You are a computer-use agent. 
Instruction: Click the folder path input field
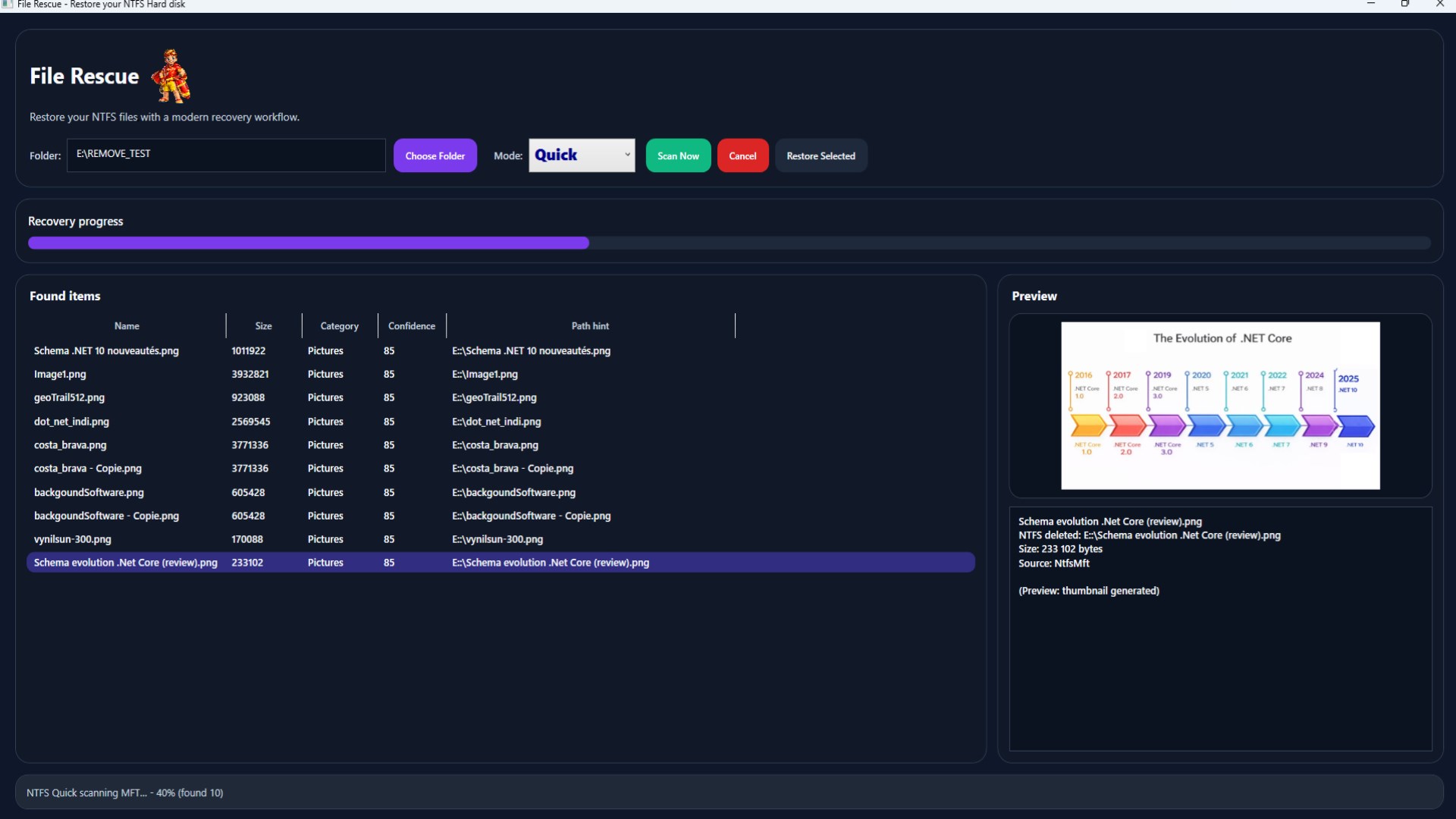point(226,155)
